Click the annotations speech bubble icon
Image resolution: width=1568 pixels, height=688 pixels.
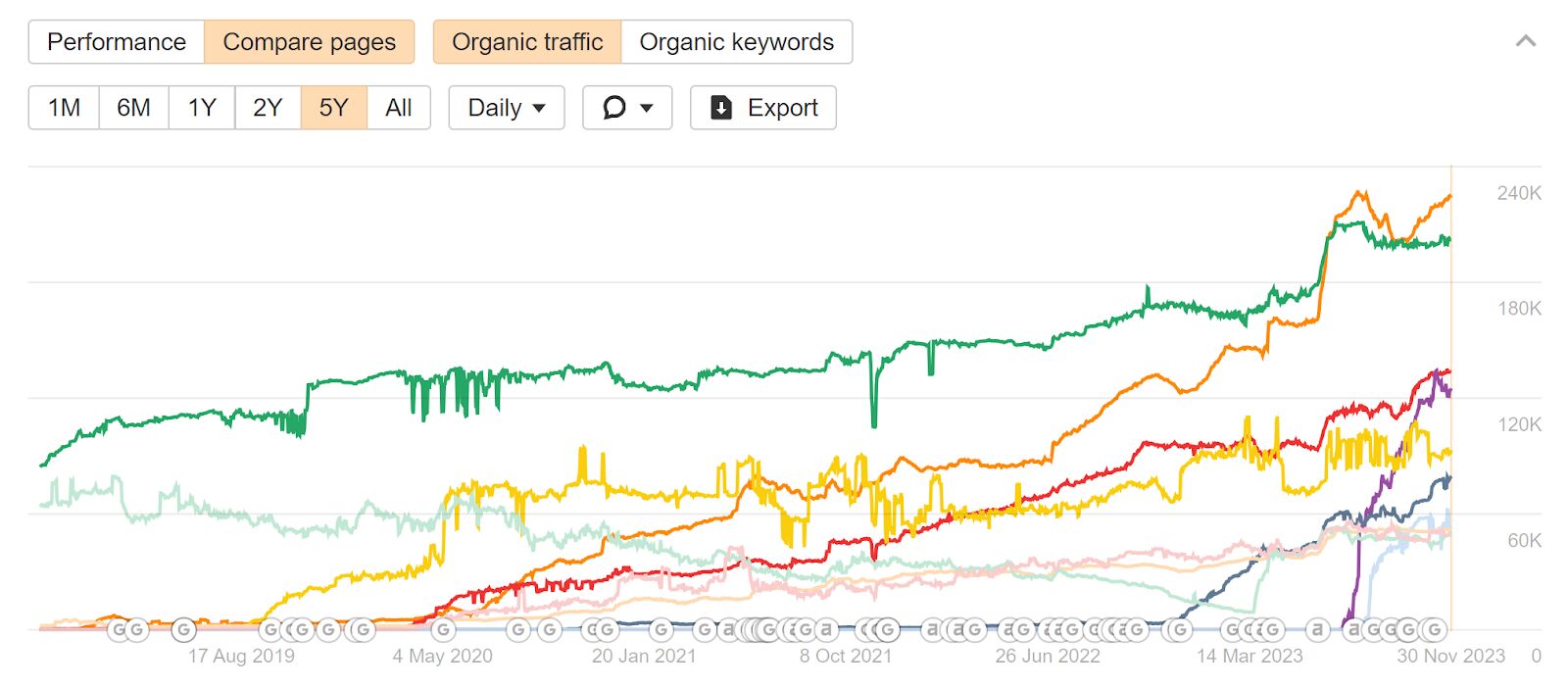point(612,108)
